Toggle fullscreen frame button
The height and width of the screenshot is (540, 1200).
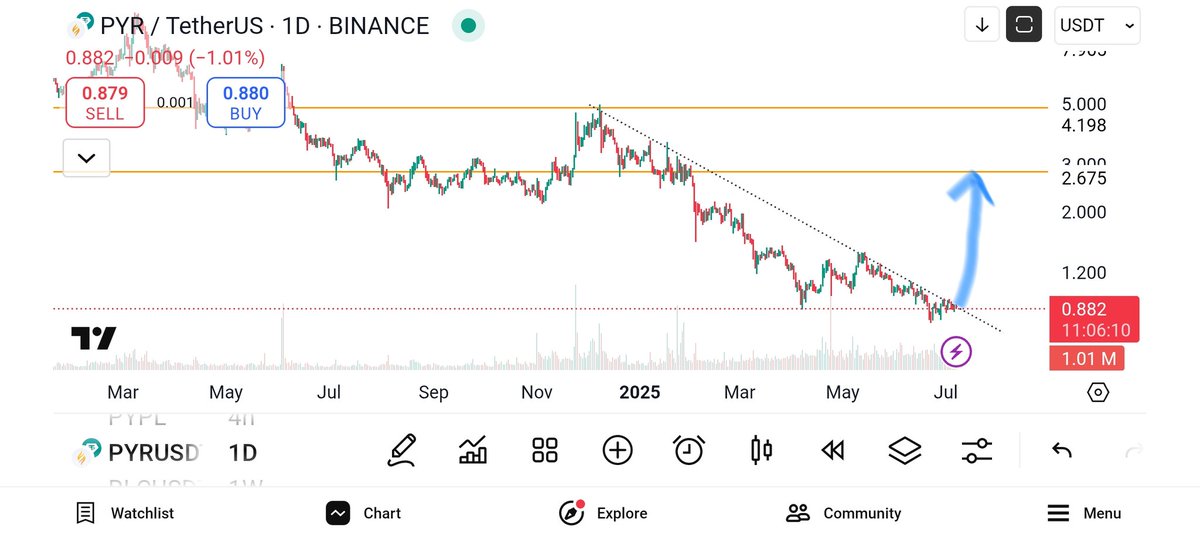[x=1024, y=25]
